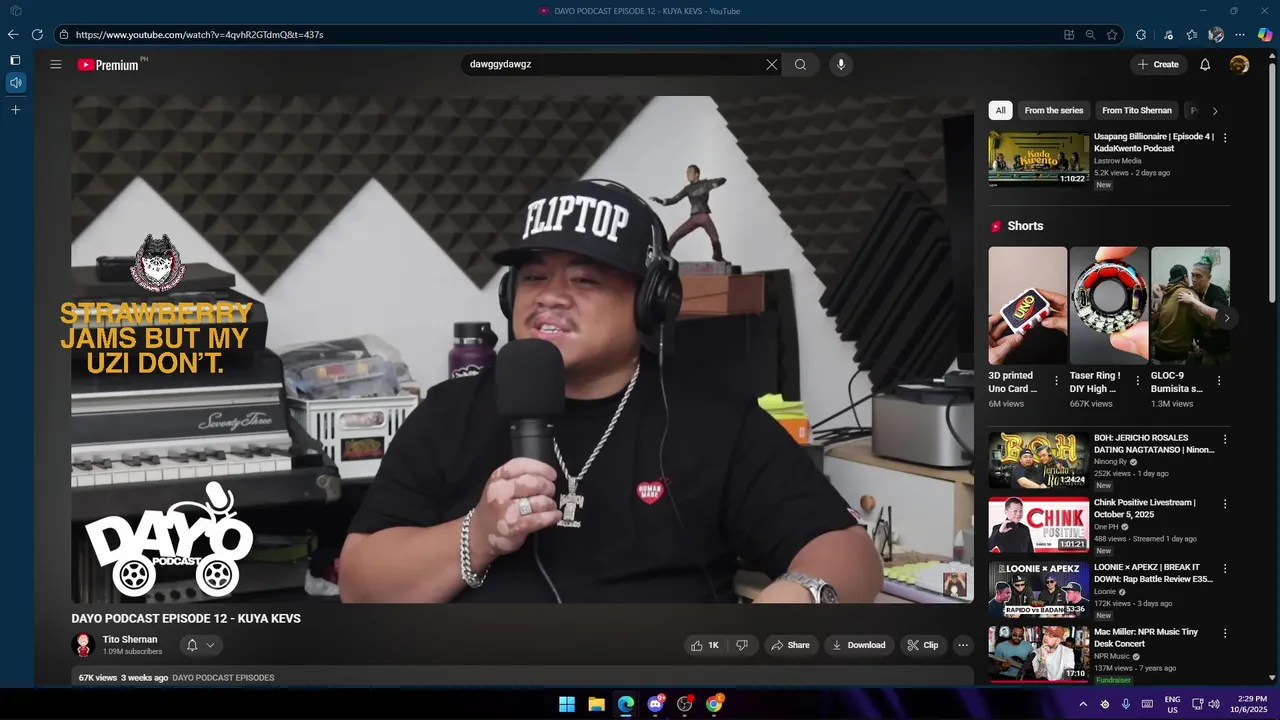1280x720 pixels.
Task: View site info lock icon
Action: tap(64, 34)
